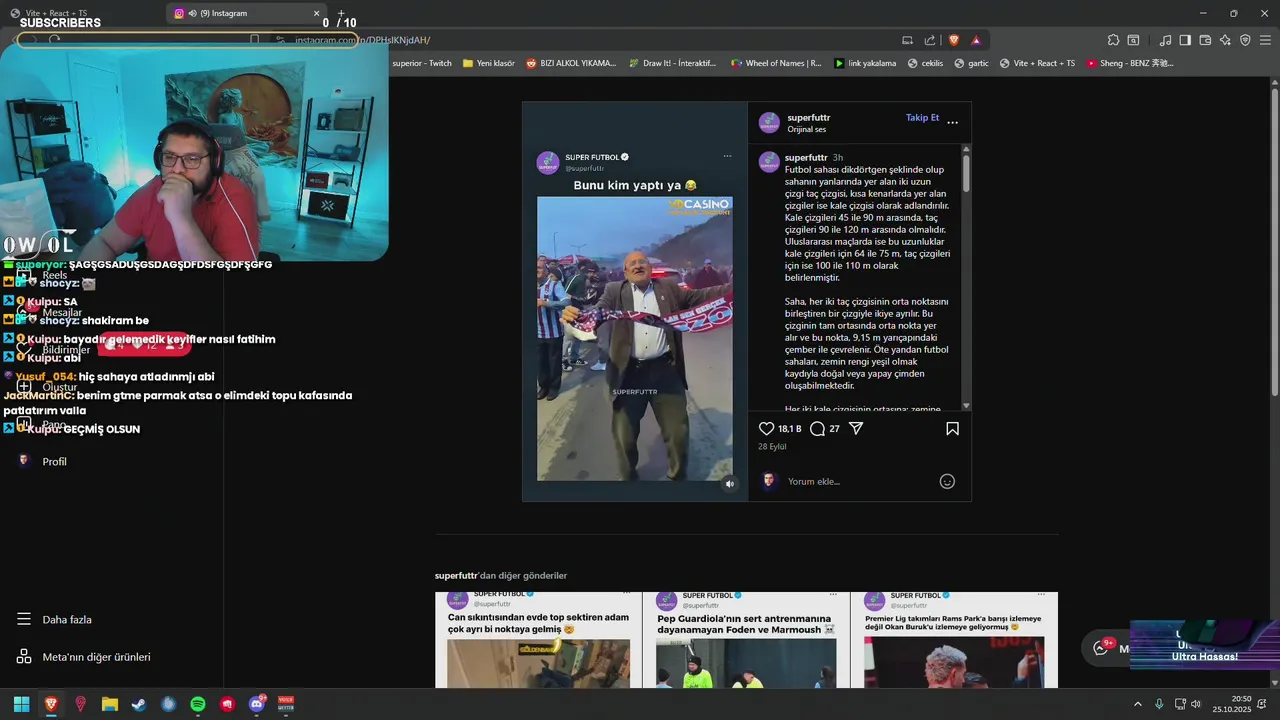Click the 'Takip Et' follow button
This screenshot has height=720, width=1280.
(x=922, y=118)
